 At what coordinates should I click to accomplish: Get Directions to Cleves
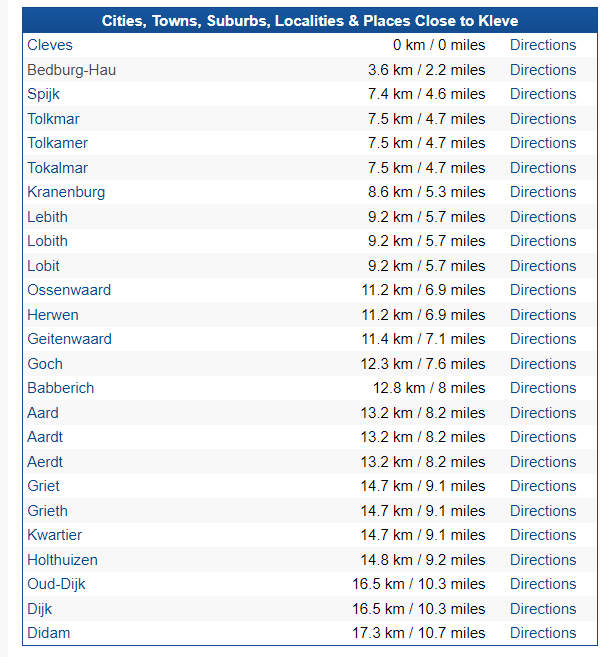pyautogui.click(x=542, y=45)
